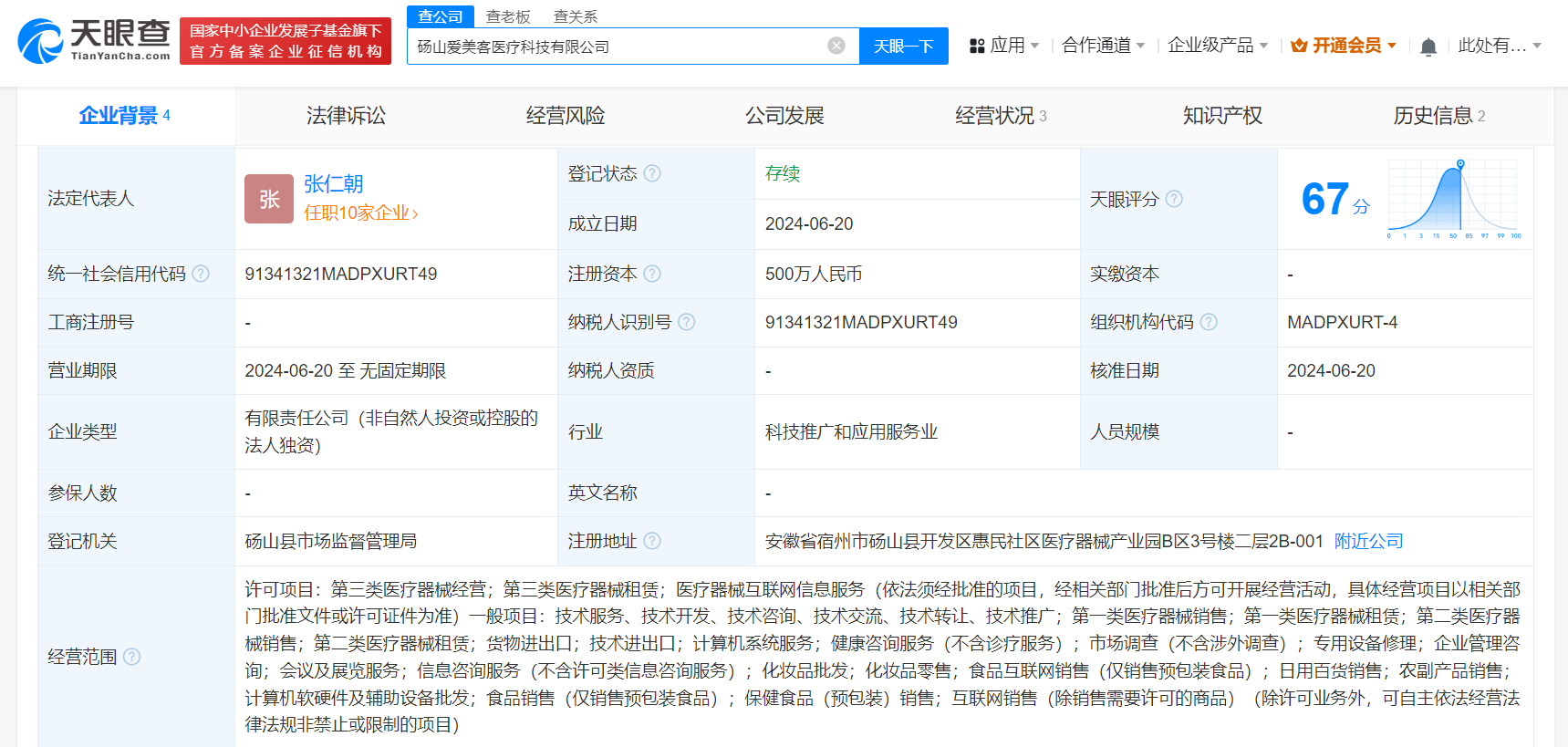Click the 存续 status value
1568x747 pixels.
(783, 173)
